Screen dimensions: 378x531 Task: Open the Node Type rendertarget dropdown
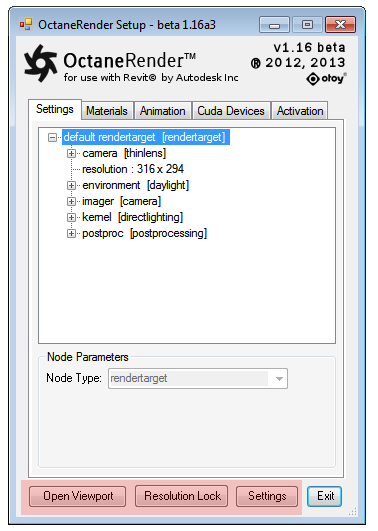point(198,379)
